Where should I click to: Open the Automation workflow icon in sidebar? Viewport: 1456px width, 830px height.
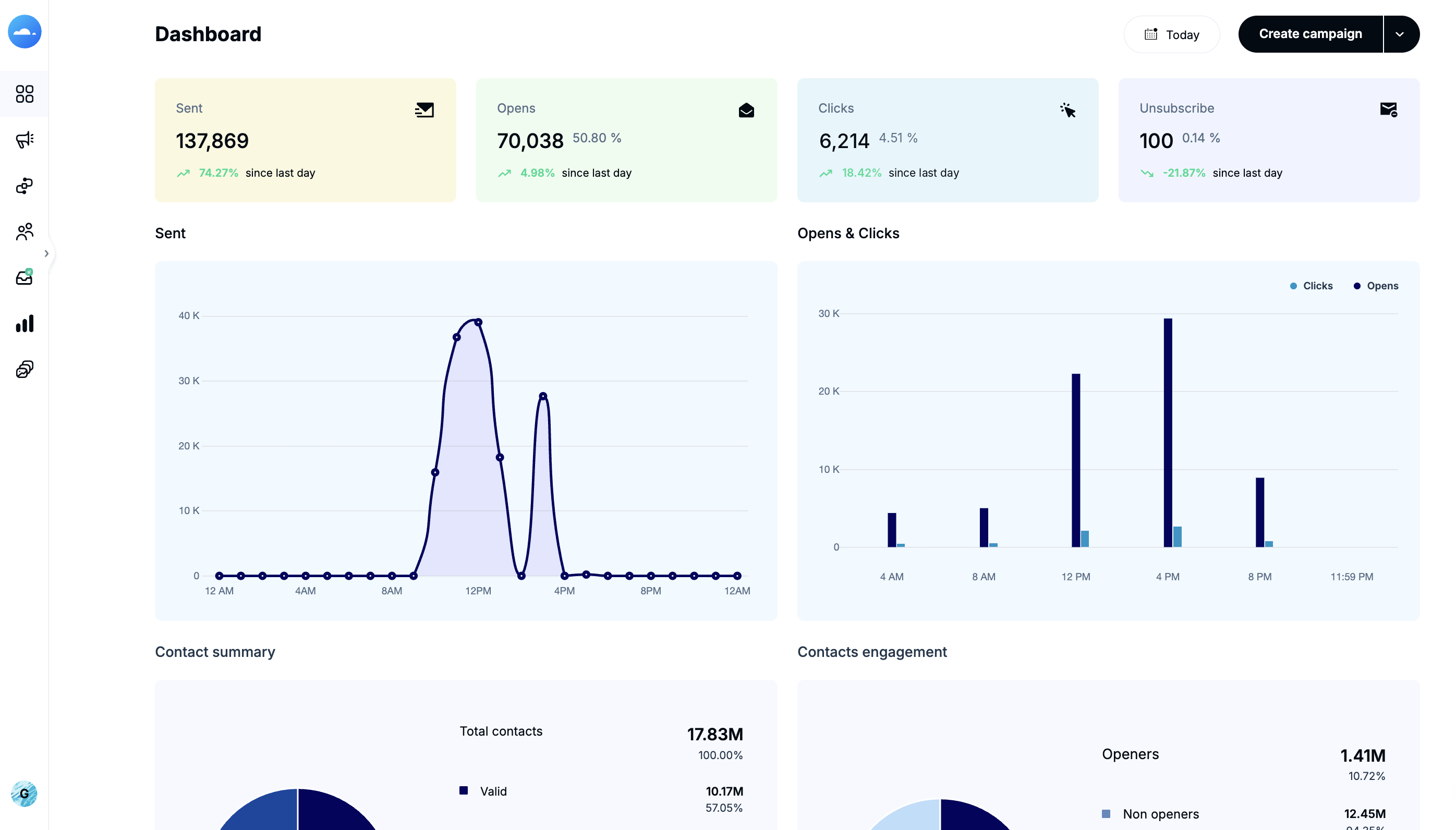click(25, 186)
